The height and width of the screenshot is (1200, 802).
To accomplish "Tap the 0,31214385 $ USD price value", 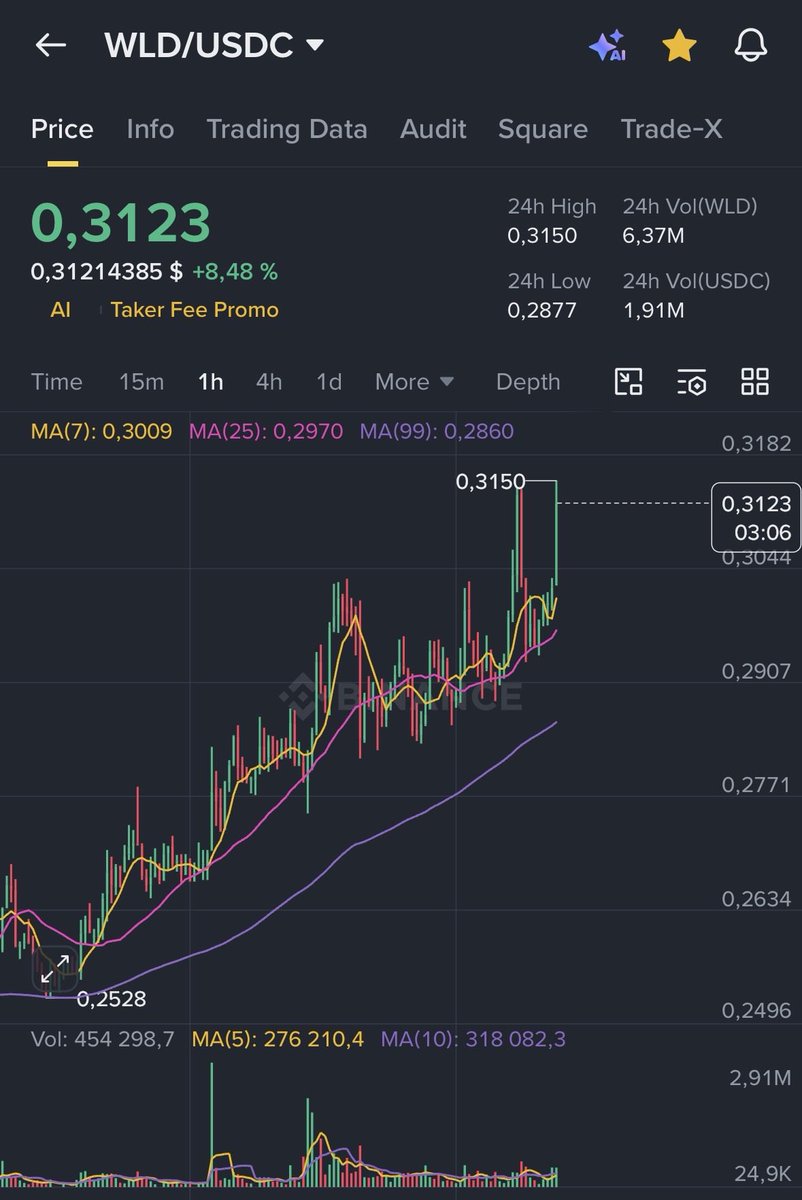I will [107, 272].
